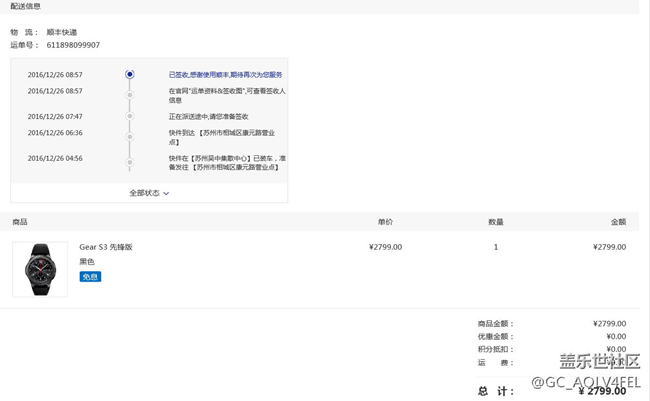Click the 已签收 status message text

[226, 75]
